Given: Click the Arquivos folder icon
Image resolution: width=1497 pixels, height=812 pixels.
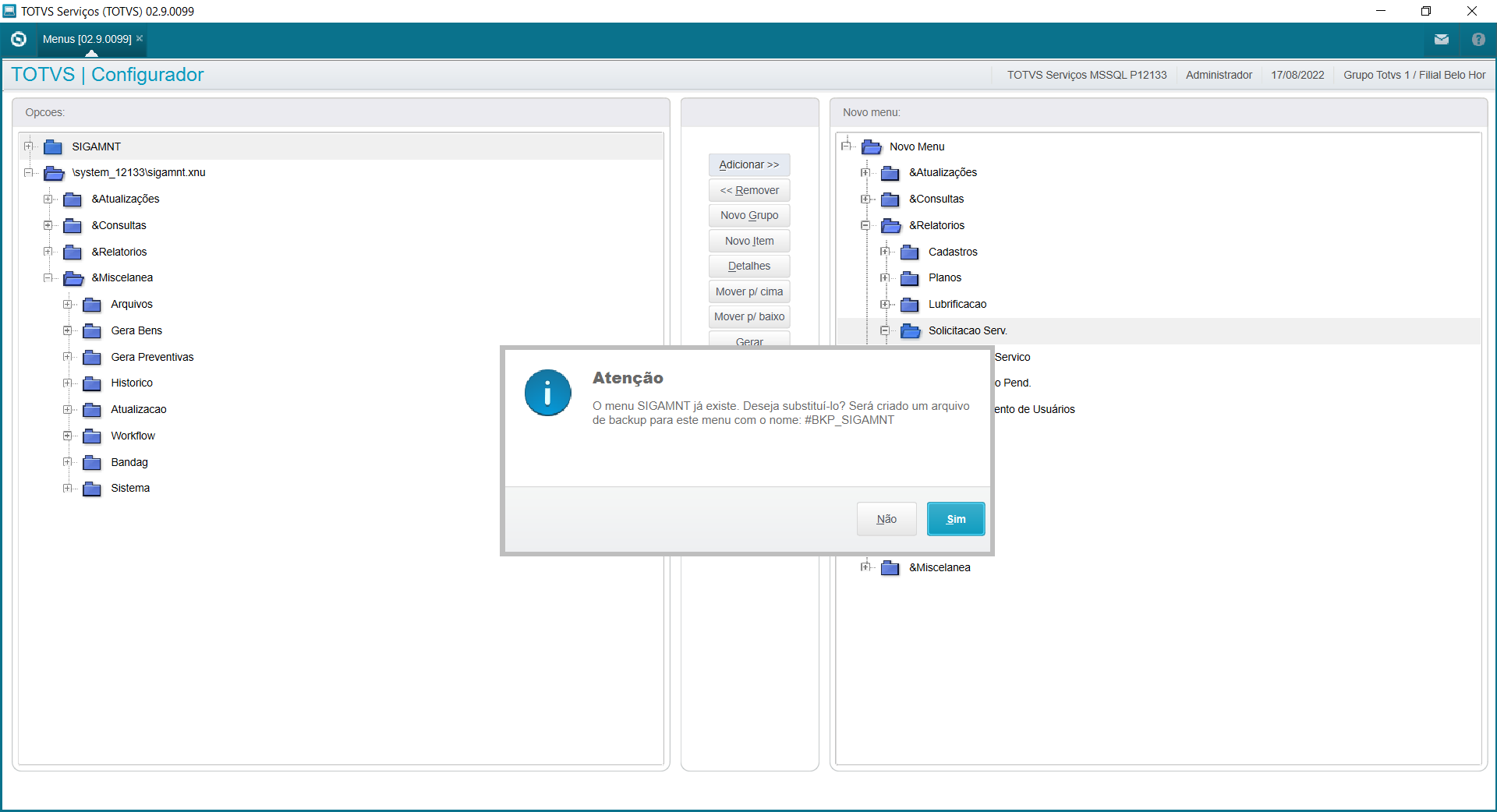Looking at the screenshot, I should coord(92,305).
